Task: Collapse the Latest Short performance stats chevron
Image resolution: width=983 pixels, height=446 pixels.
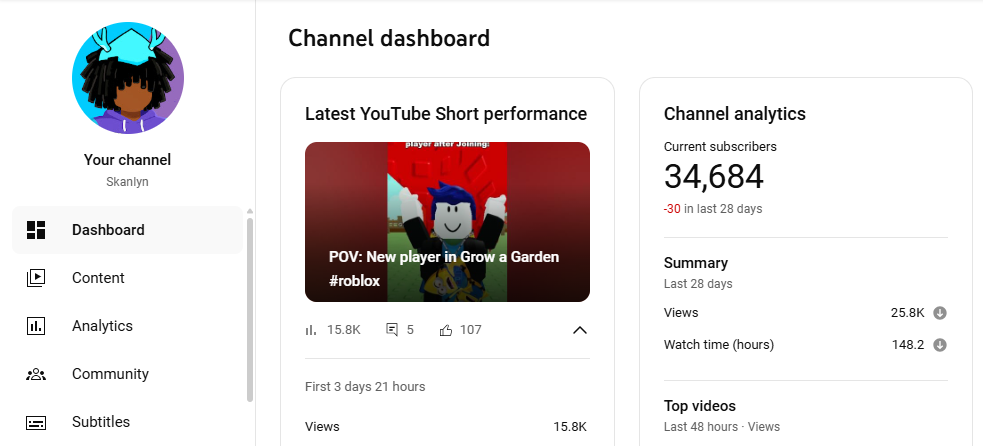Action: pos(579,330)
